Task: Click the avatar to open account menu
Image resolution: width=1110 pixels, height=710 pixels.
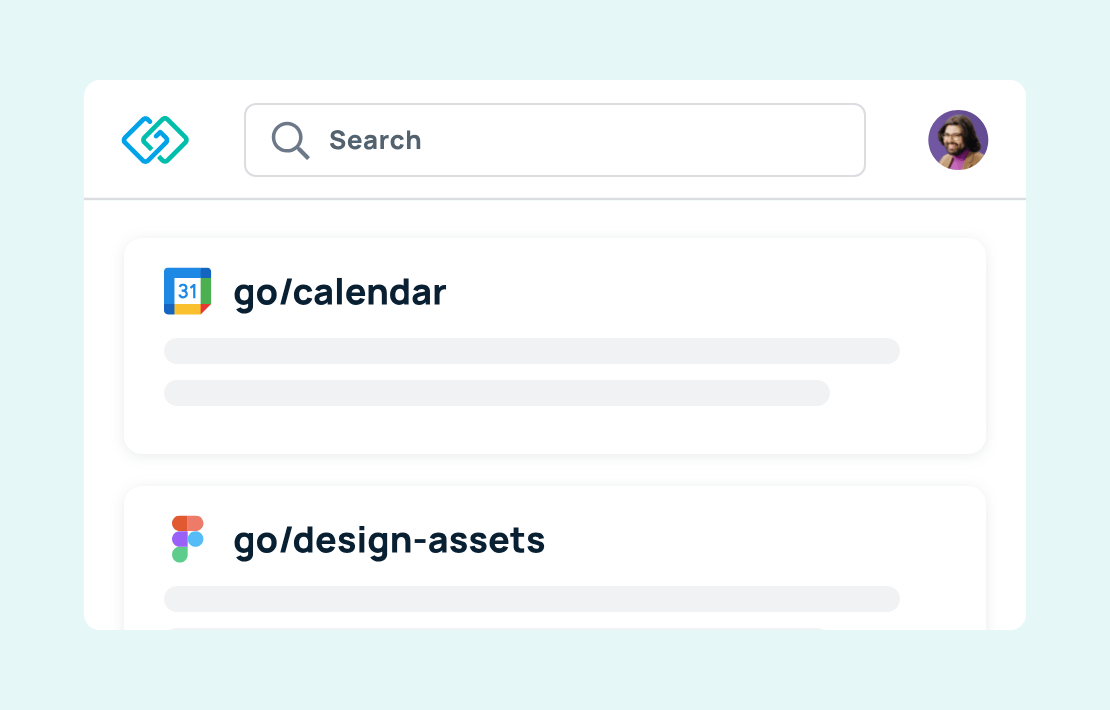Action: pos(958,140)
